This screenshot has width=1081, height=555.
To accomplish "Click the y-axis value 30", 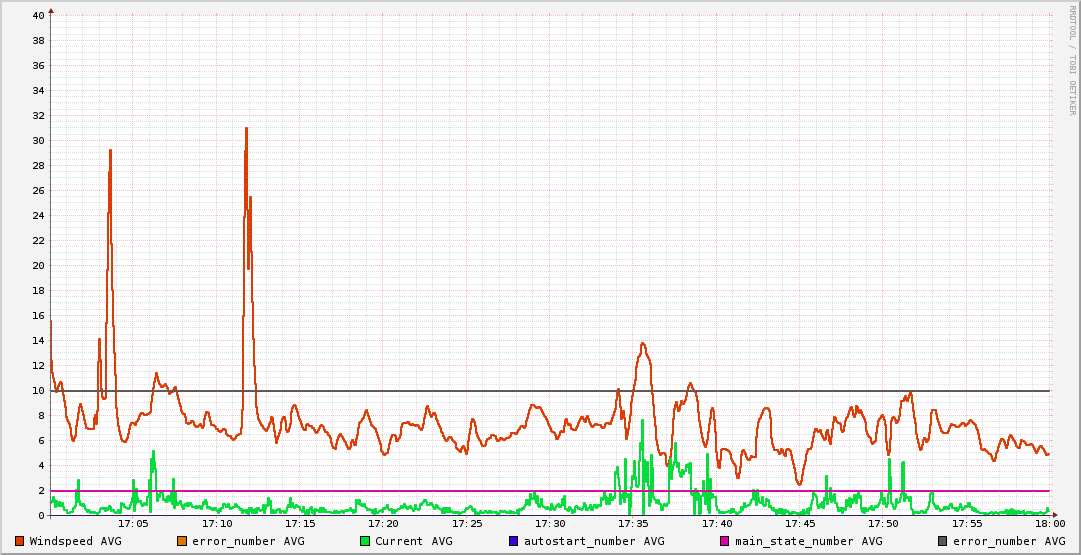I will coord(39,141).
